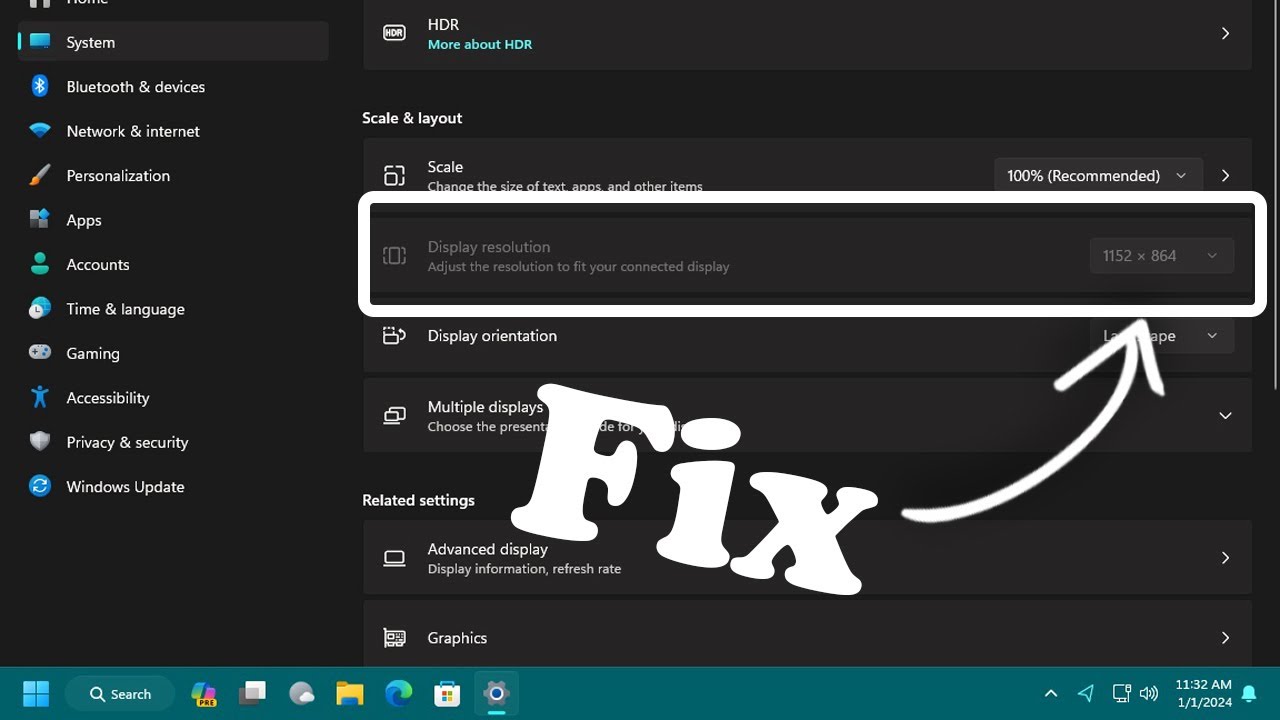Click the Advanced display monitor icon
1280x720 pixels.
[x=395, y=558]
